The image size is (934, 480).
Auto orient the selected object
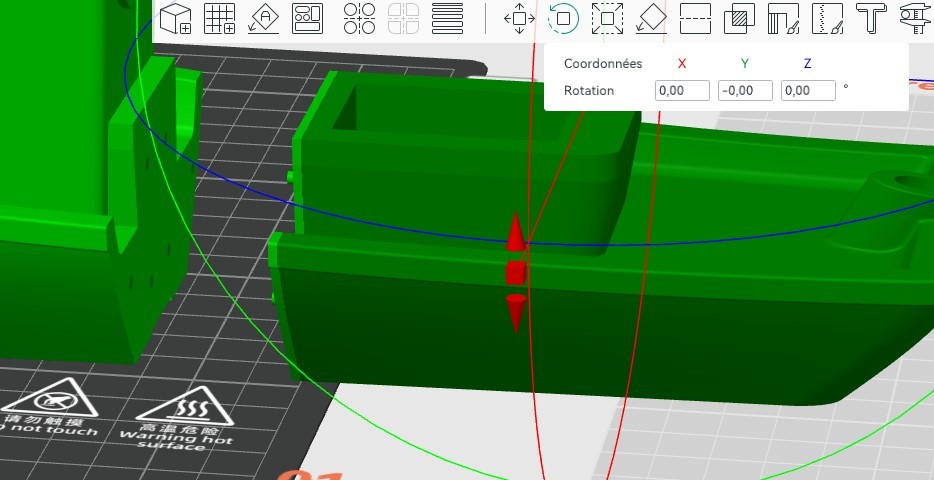[263, 18]
